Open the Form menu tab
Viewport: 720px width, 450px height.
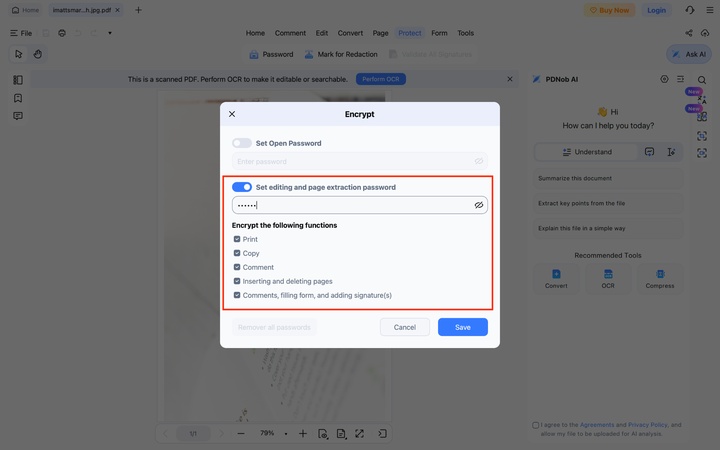point(439,33)
